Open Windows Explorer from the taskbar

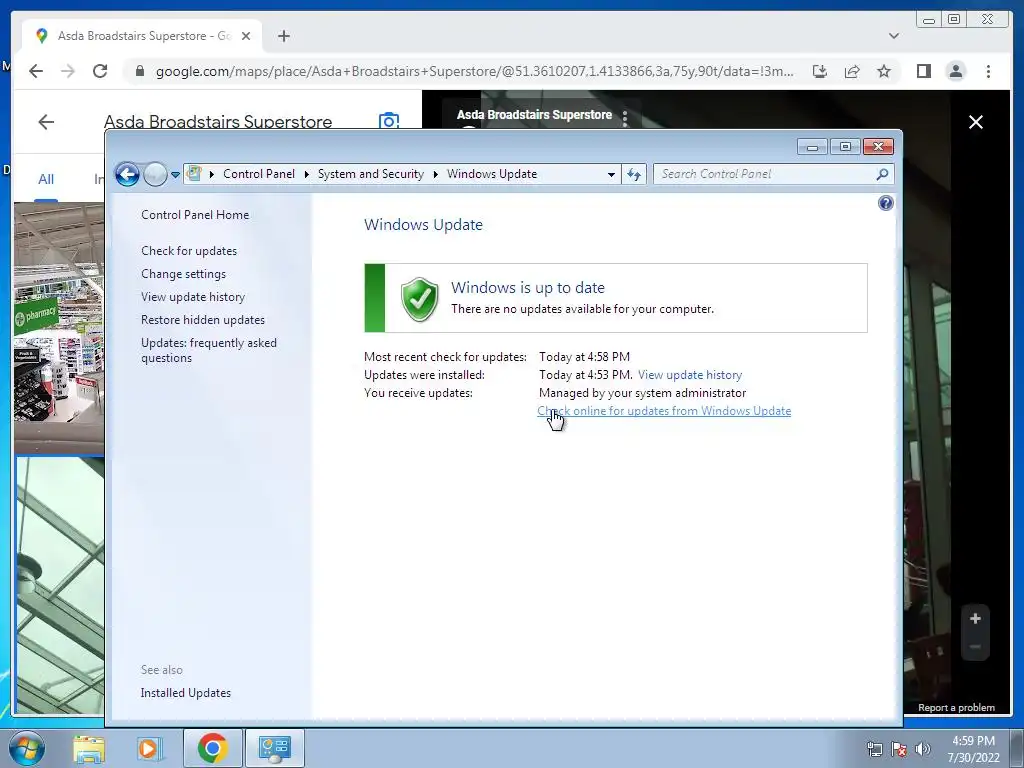[89, 748]
